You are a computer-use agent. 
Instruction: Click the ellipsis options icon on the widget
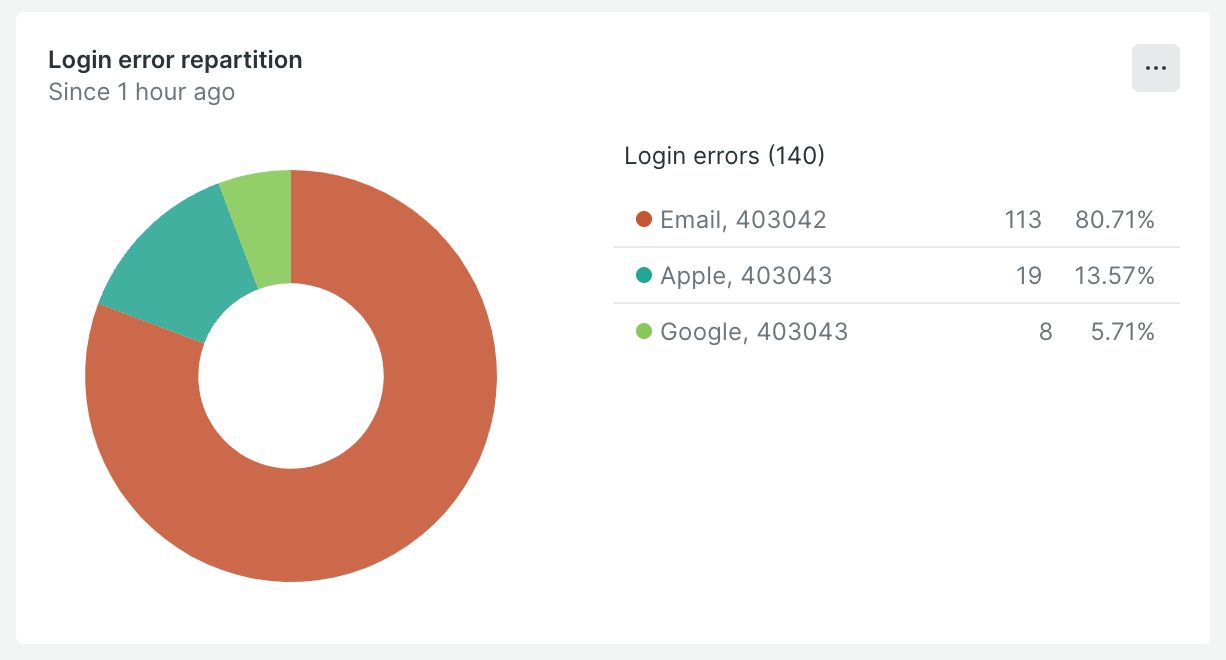(x=1155, y=68)
